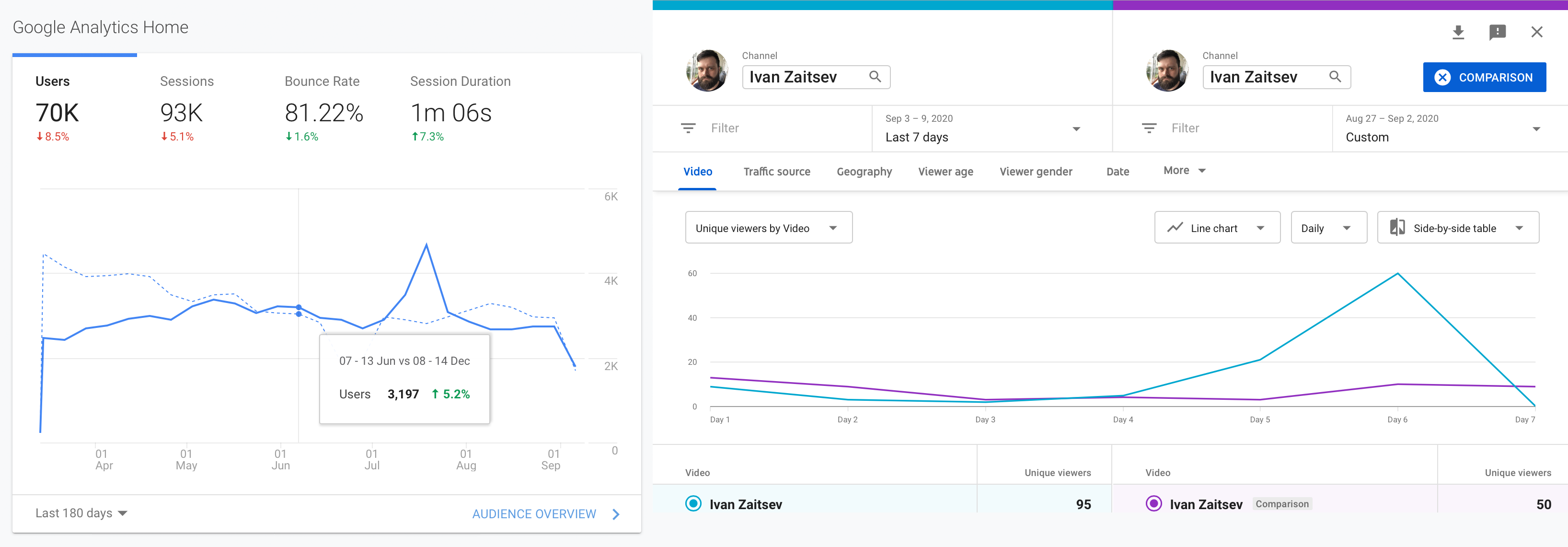Viewport: 1568px width, 547px height.
Task: Click the side-by-side table compare icon
Action: tap(1397, 228)
